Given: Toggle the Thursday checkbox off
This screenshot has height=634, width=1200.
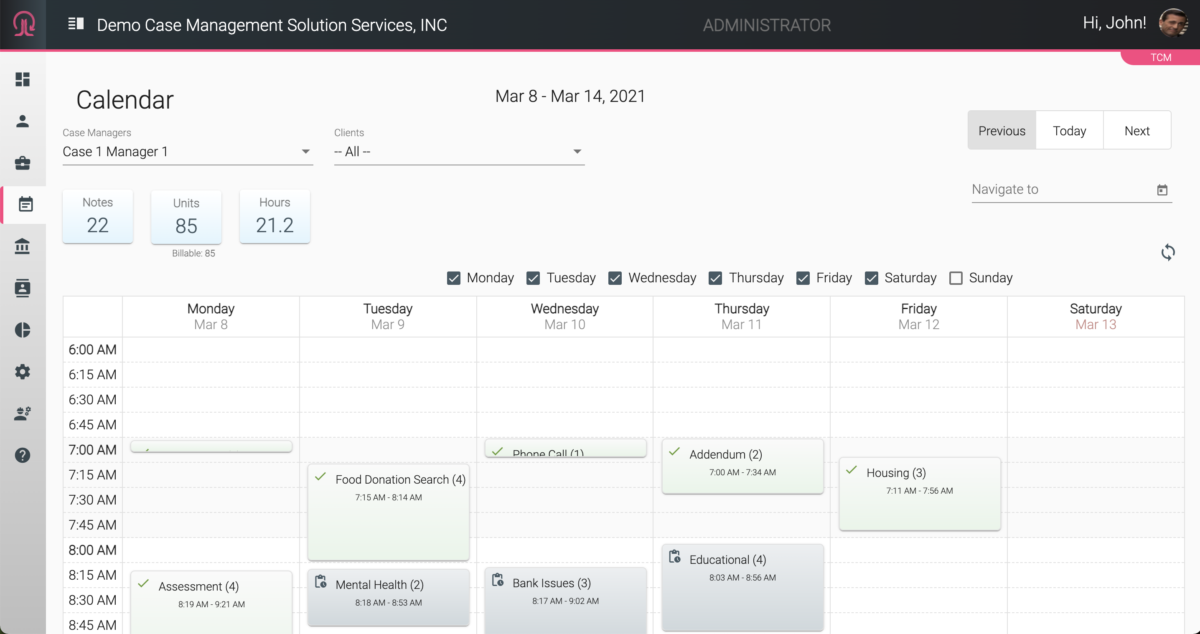Looking at the screenshot, I should [716, 278].
